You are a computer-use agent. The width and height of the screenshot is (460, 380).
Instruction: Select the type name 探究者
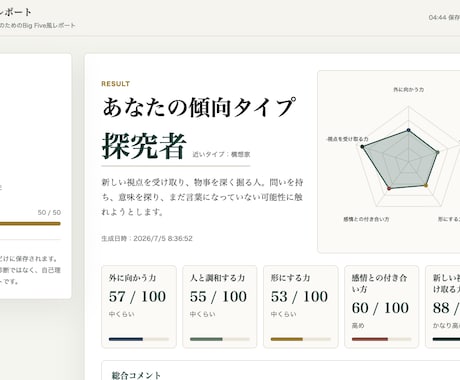tap(144, 146)
